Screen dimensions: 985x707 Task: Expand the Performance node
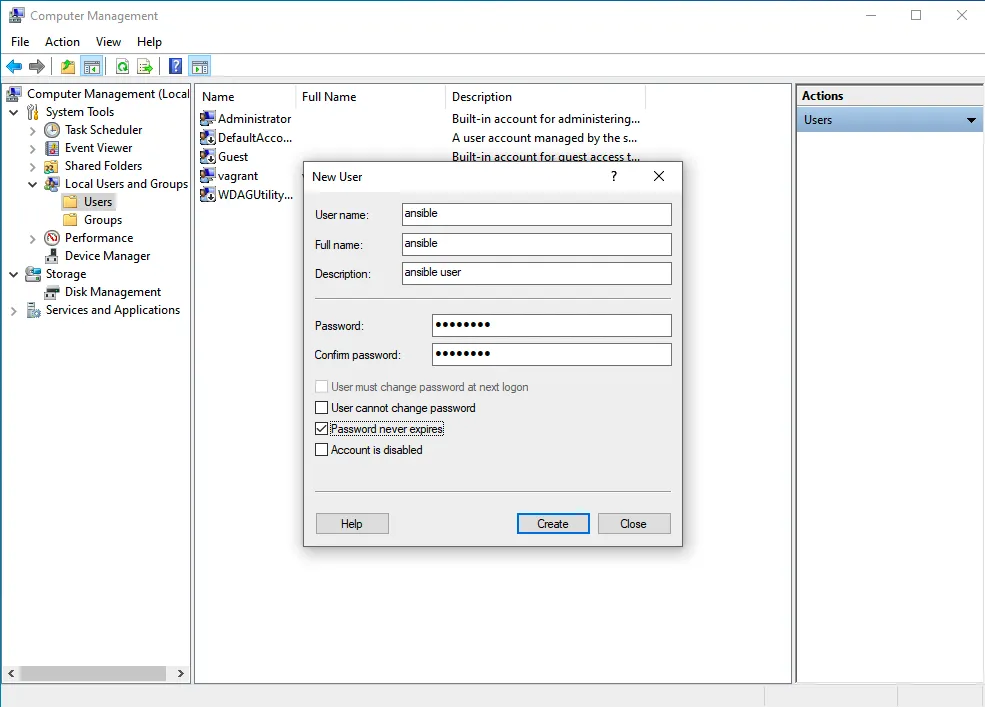33,239
